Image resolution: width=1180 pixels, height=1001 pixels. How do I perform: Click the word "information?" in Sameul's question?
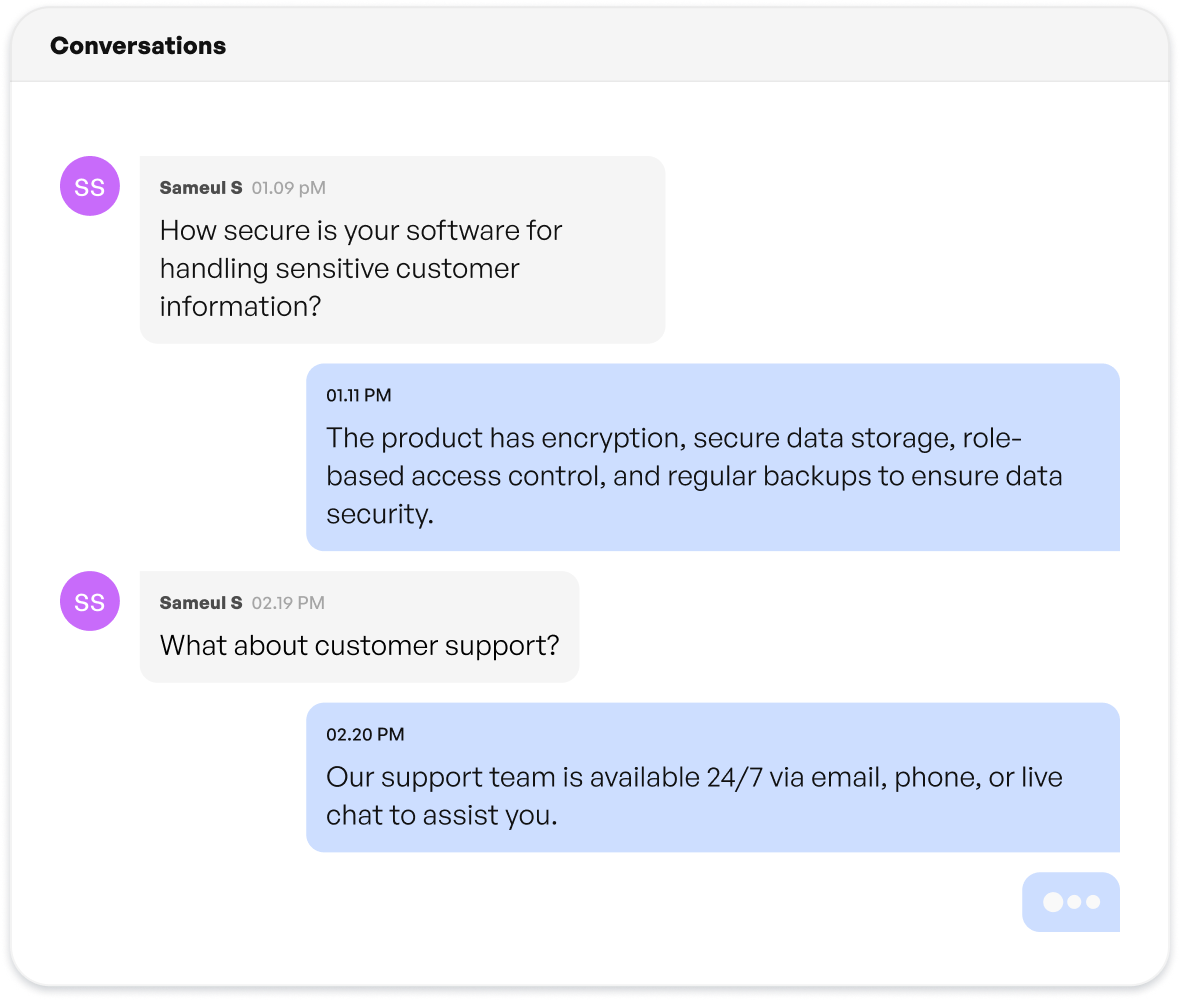pos(240,306)
